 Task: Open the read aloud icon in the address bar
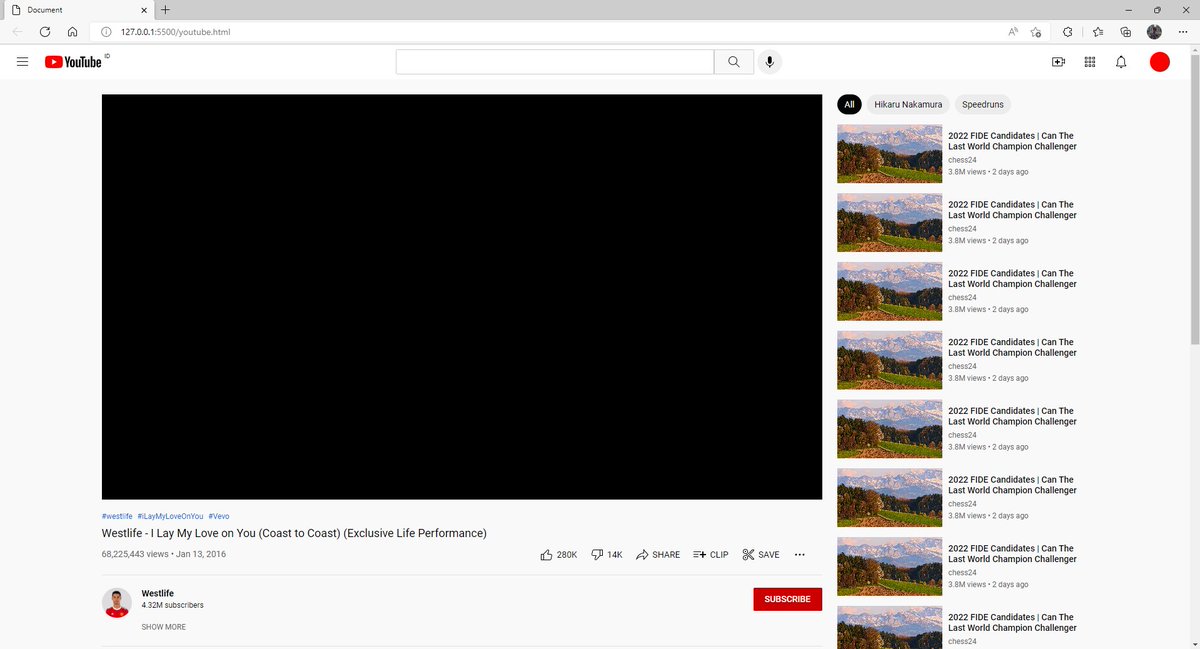pyautogui.click(x=1013, y=32)
